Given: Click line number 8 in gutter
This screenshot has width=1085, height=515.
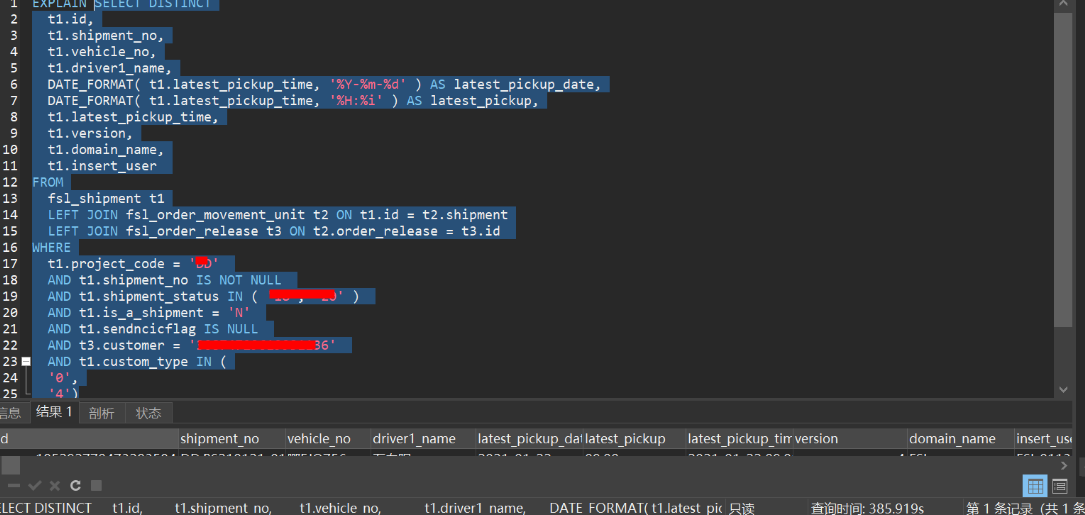Looking at the screenshot, I should 13,117.
